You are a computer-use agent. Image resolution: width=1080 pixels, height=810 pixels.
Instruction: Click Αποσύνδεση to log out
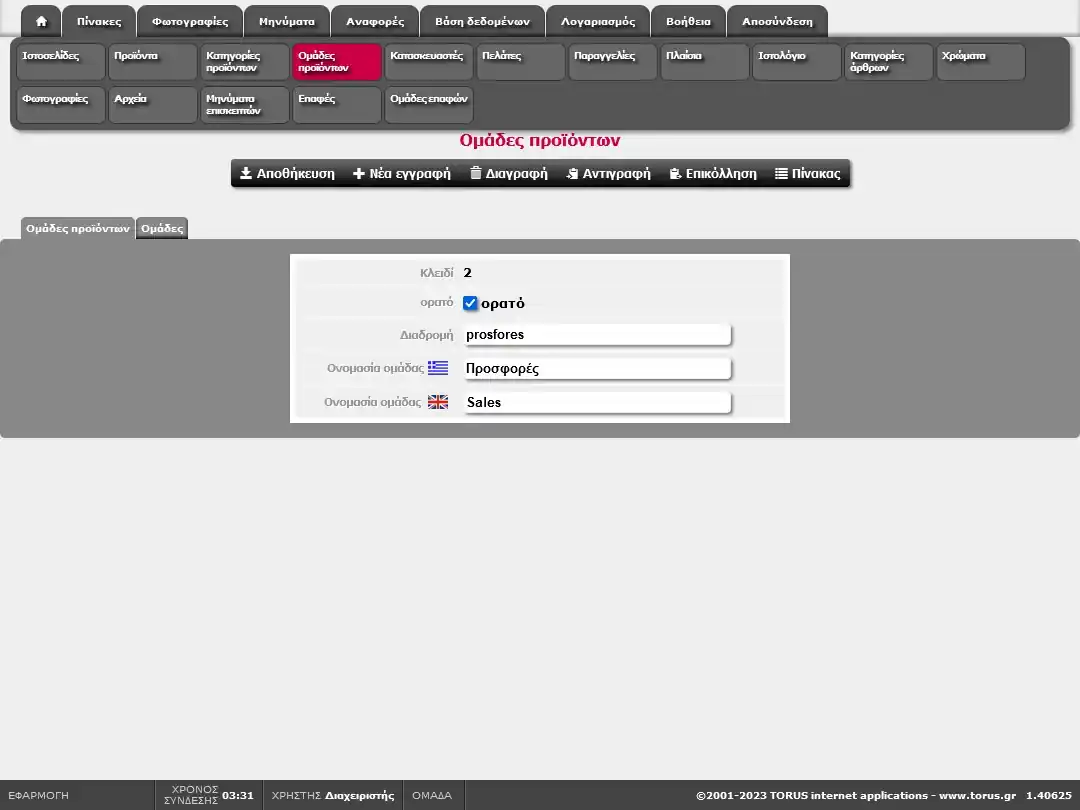pos(777,22)
